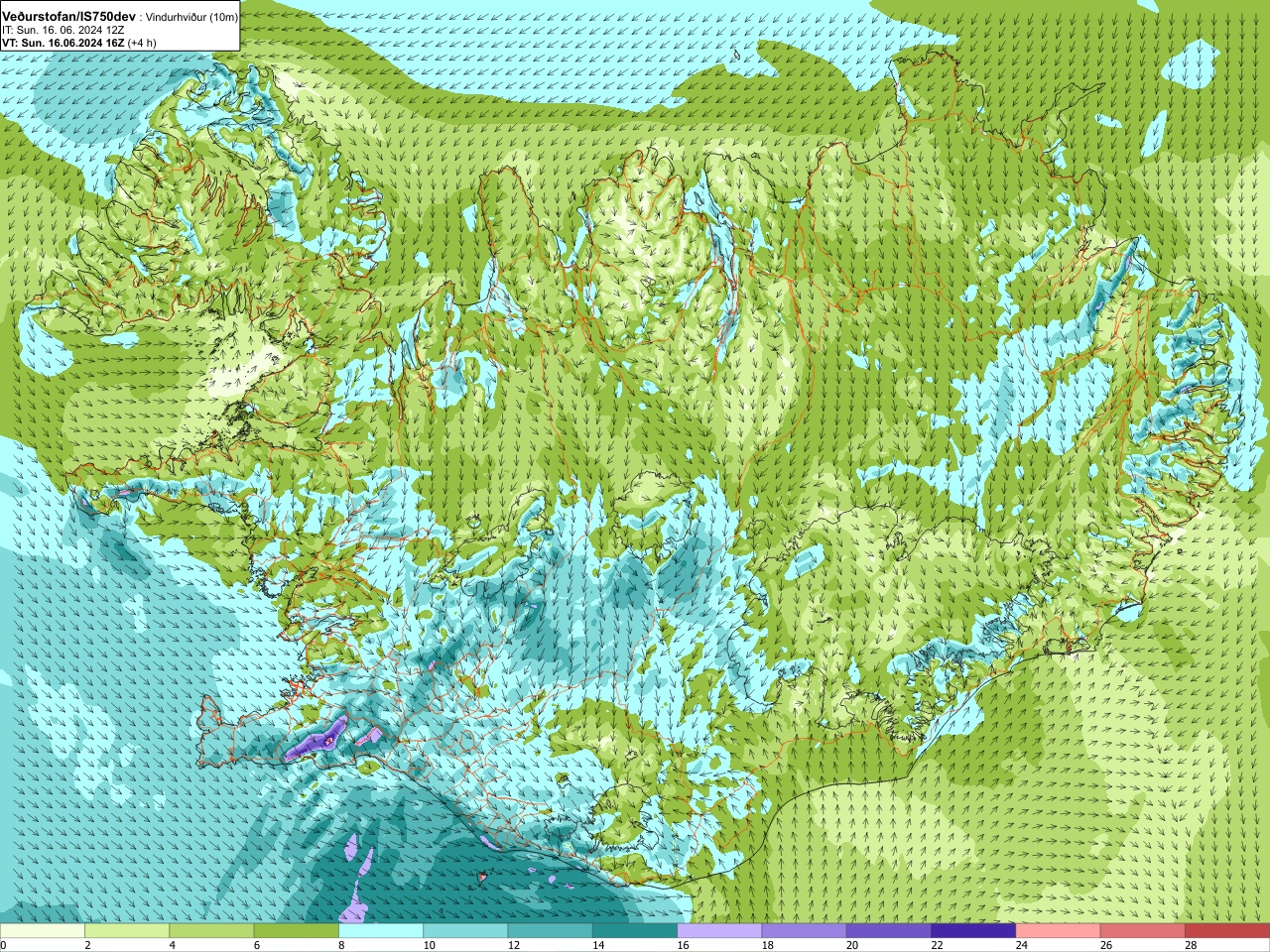The height and width of the screenshot is (952, 1270).
Task: Click the pale cream 0–2 legend swatch
Action: (x=43, y=931)
